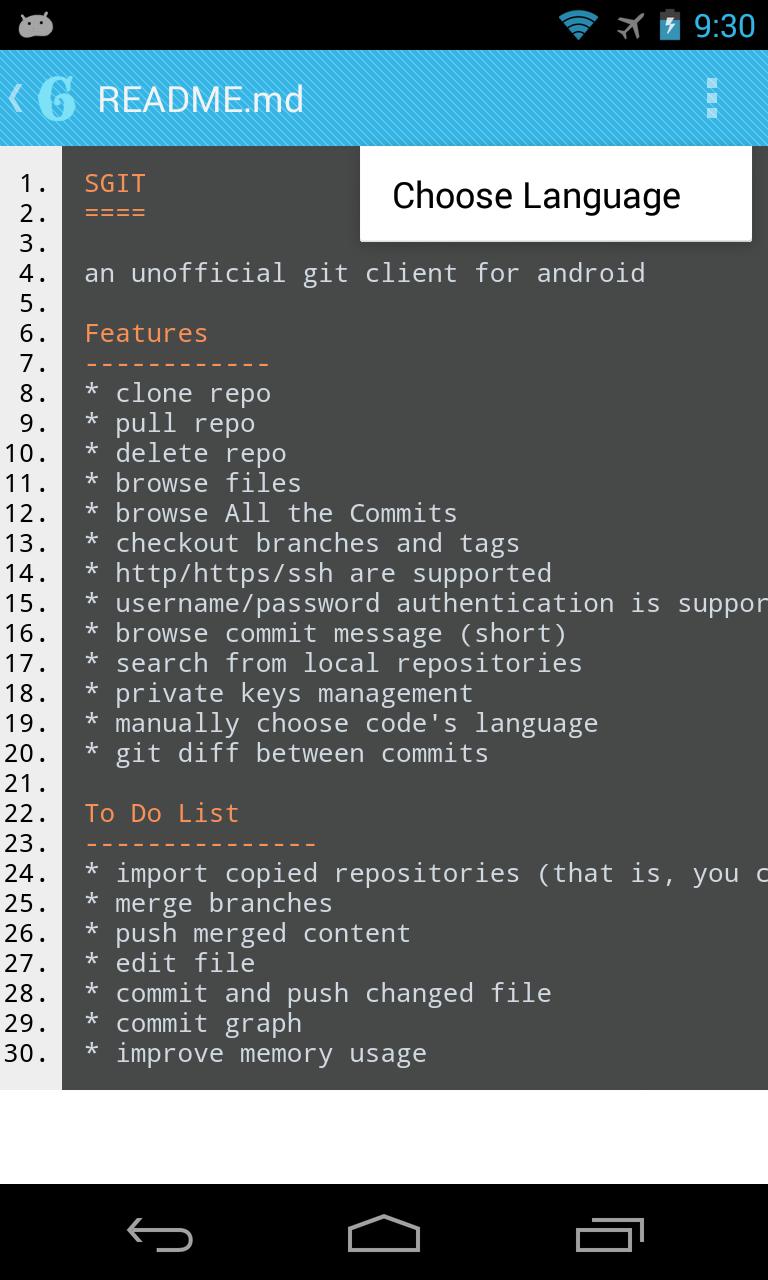This screenshot has width=768, height=1280.
Task: Tap the Wi-Fi status icon
Action: point(578,25)
